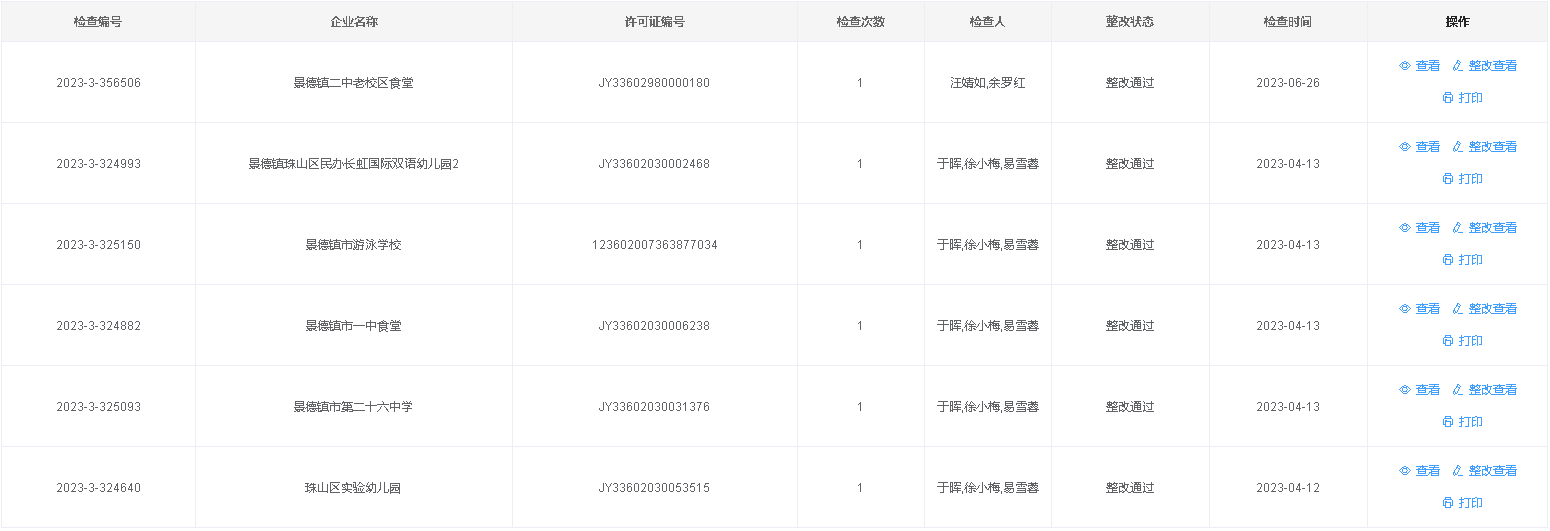Click the 企业名称 column header
Viewport: 1550px width, 531px height.
(x=354, y=22)
